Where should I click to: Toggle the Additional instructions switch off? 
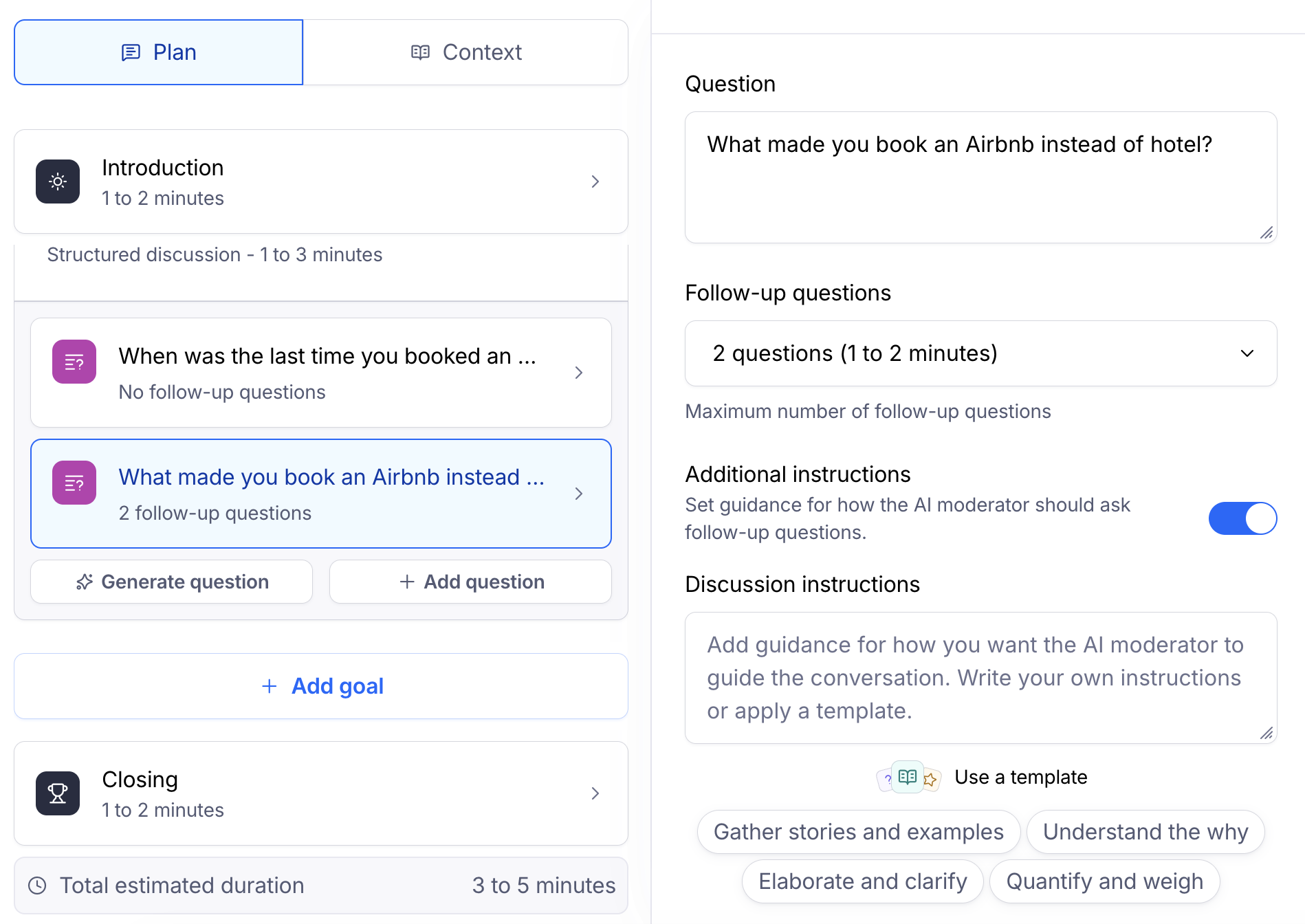click(x=1242, y=518)
